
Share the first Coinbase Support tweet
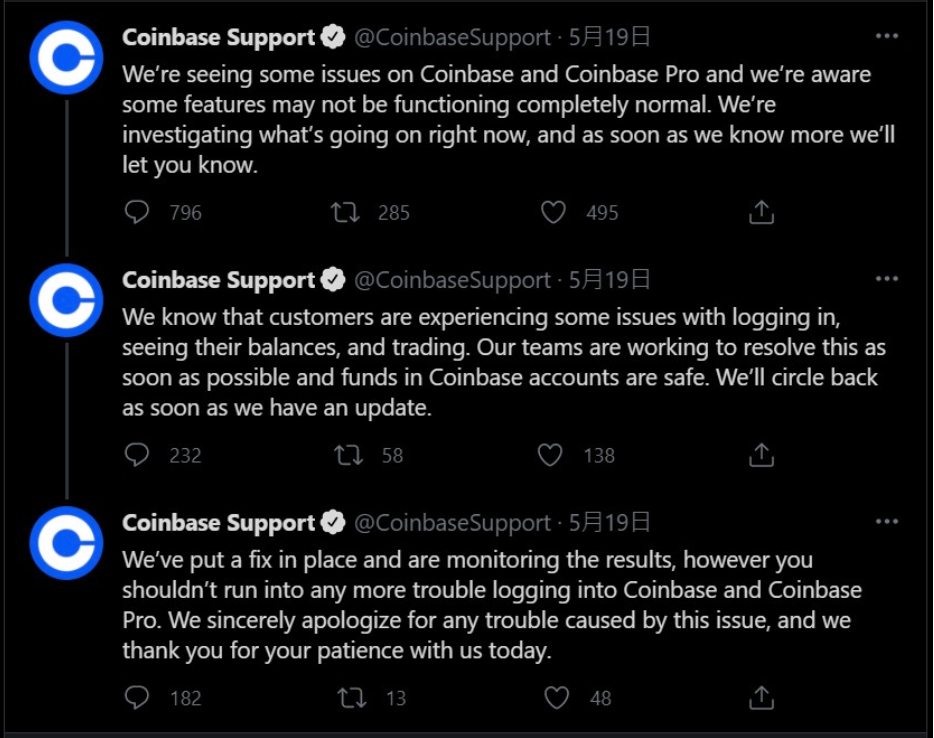click(x=761, y=212)
